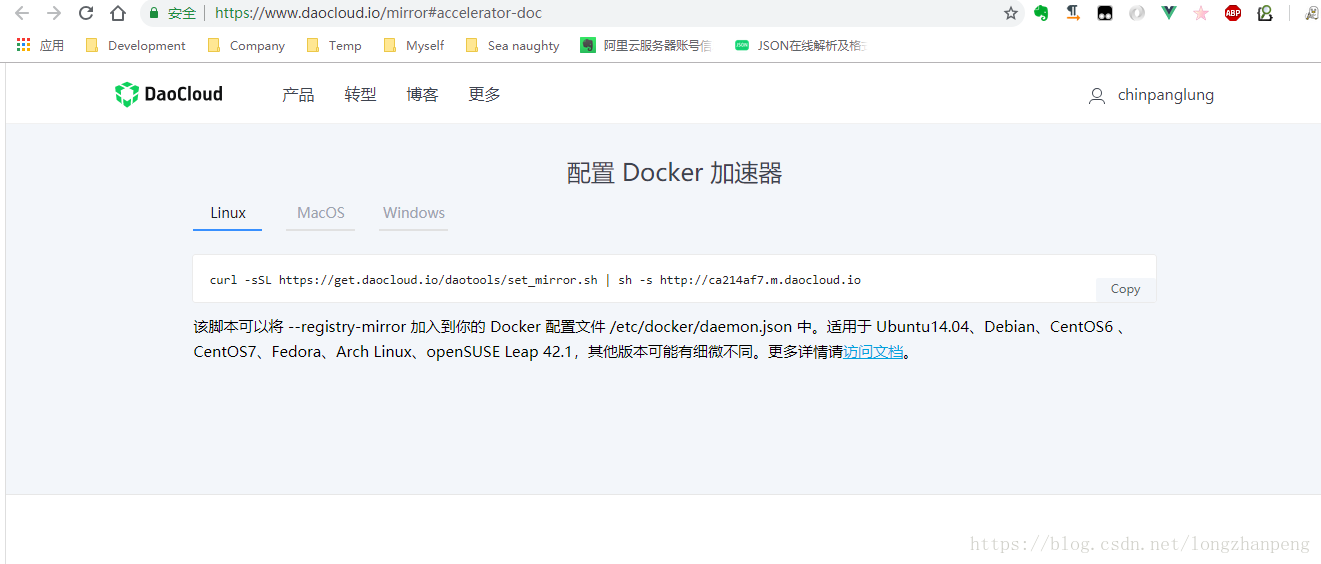
Task: Click the user avatar icon beside chinpanglung
Action: (1097, 96)
